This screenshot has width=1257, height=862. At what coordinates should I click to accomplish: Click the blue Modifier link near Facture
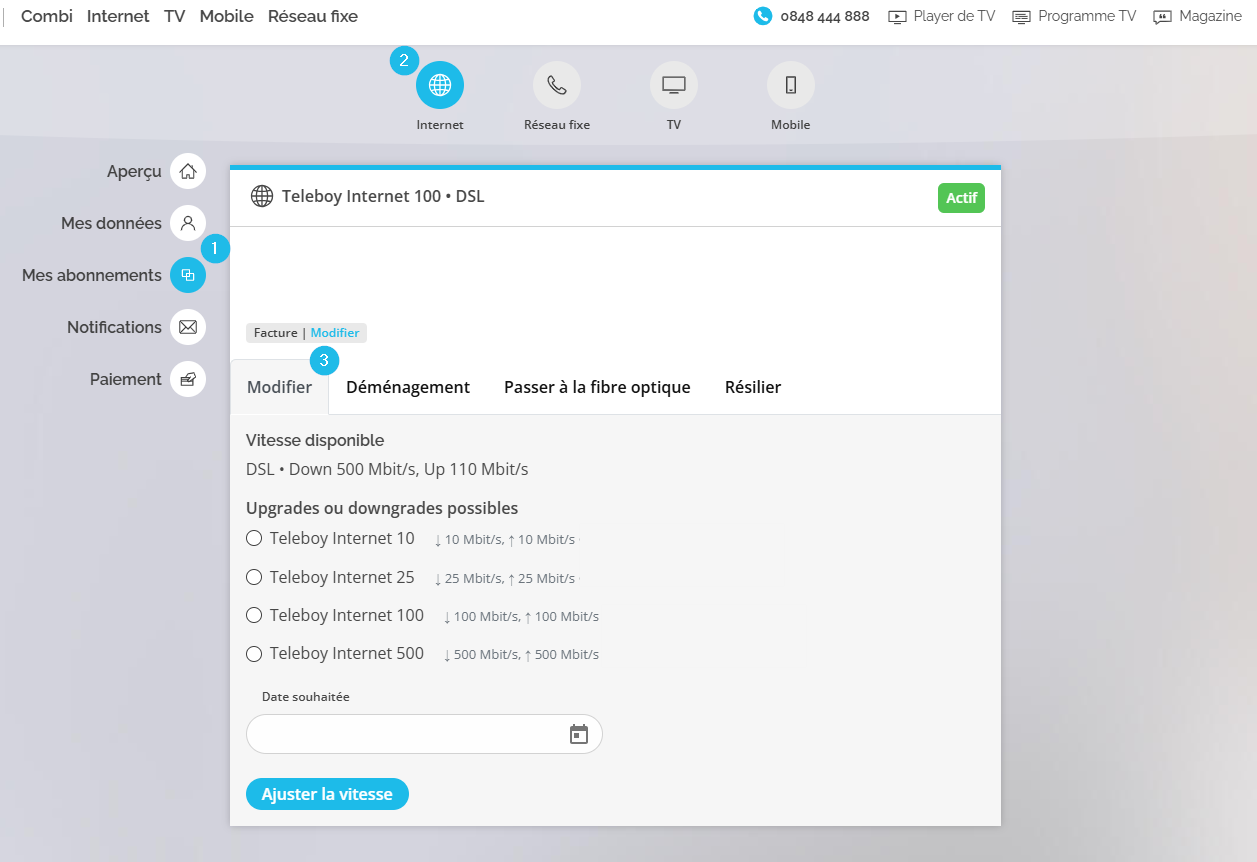click(335, 333)
